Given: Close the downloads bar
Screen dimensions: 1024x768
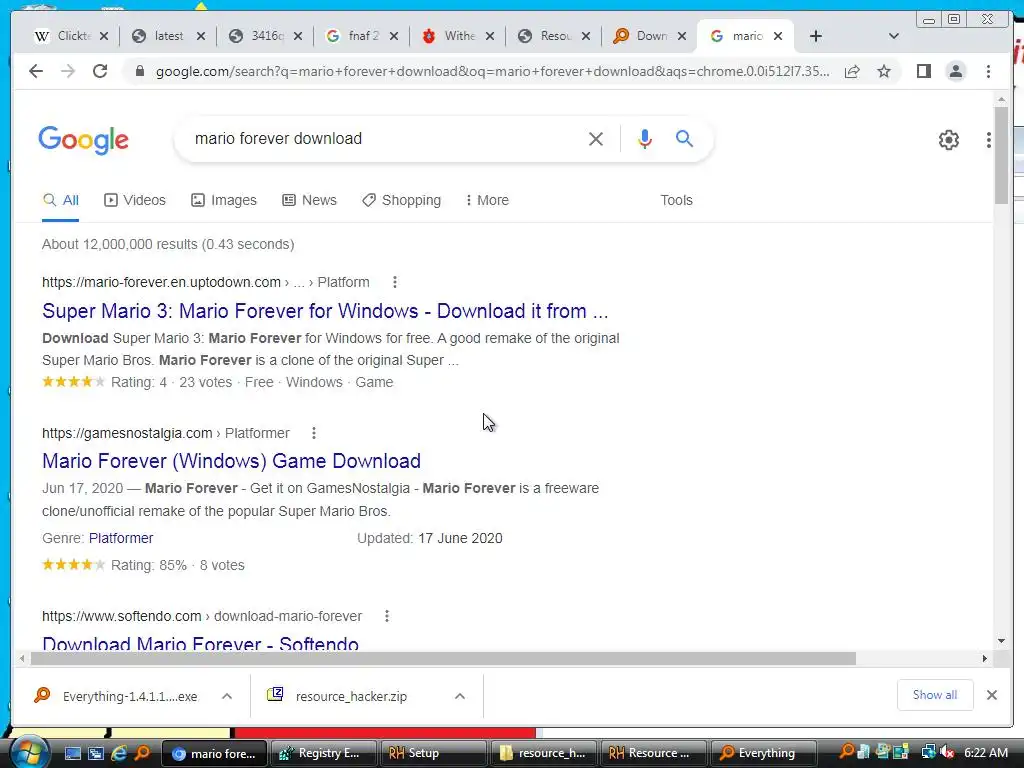Looking at the screenshot, I should (x=991, y=695).
